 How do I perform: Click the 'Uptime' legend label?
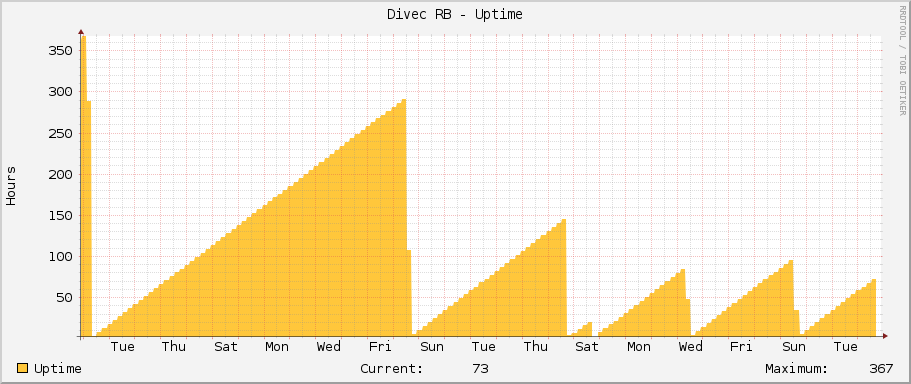[x=58, y=369]
